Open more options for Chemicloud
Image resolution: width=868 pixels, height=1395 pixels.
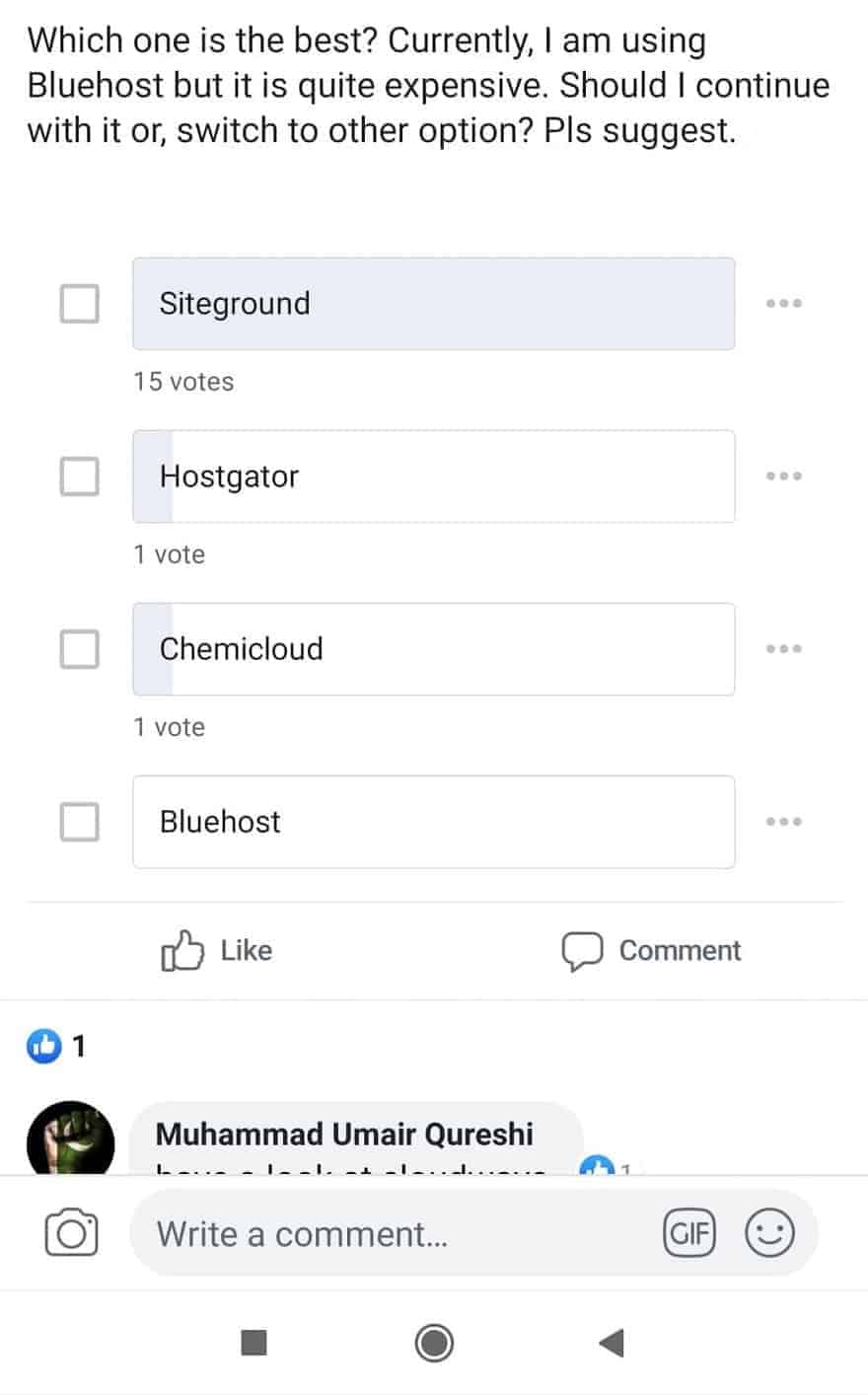[784, 649]
